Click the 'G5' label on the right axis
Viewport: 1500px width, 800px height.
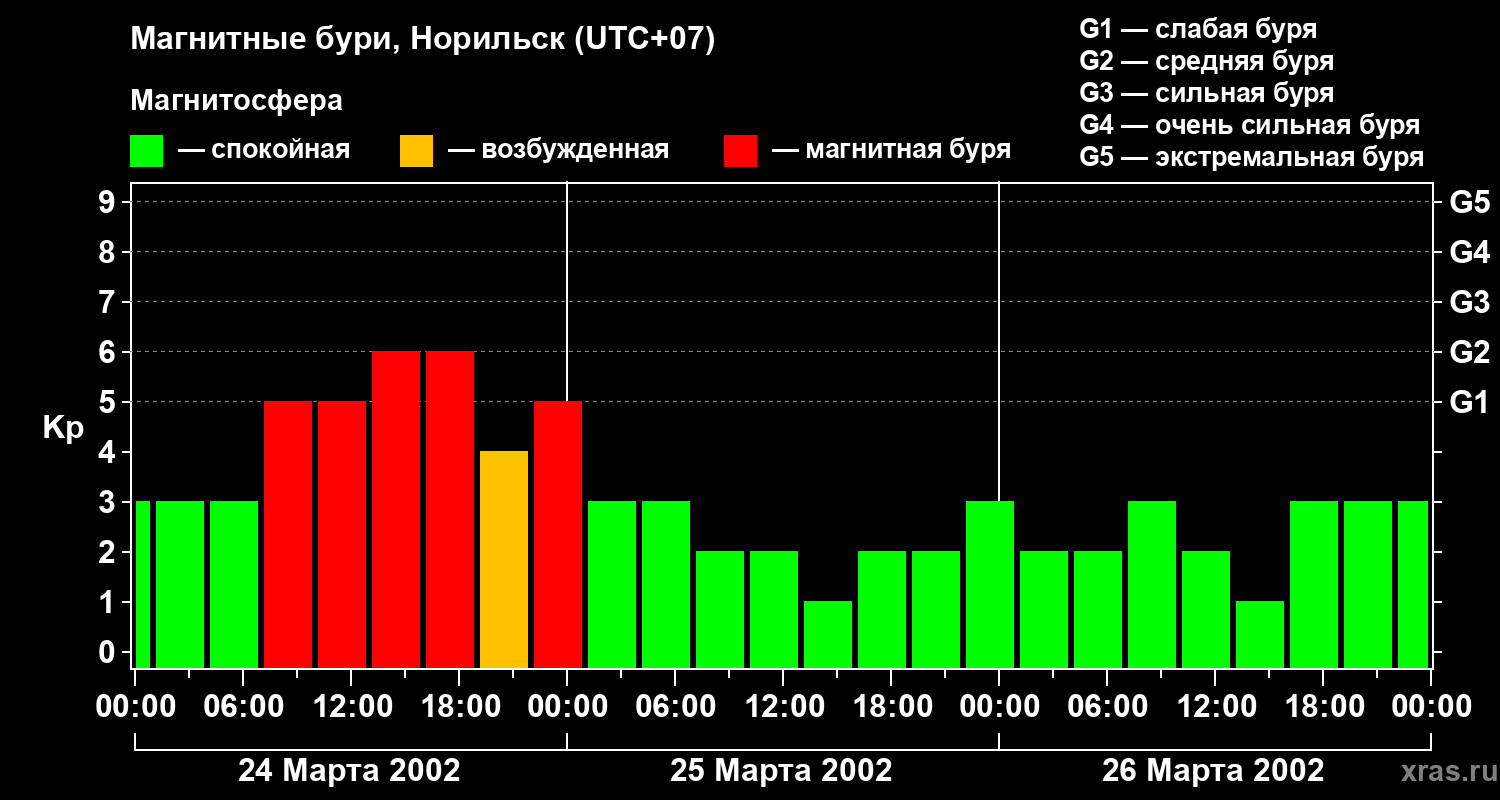[x=1469, y=202]
